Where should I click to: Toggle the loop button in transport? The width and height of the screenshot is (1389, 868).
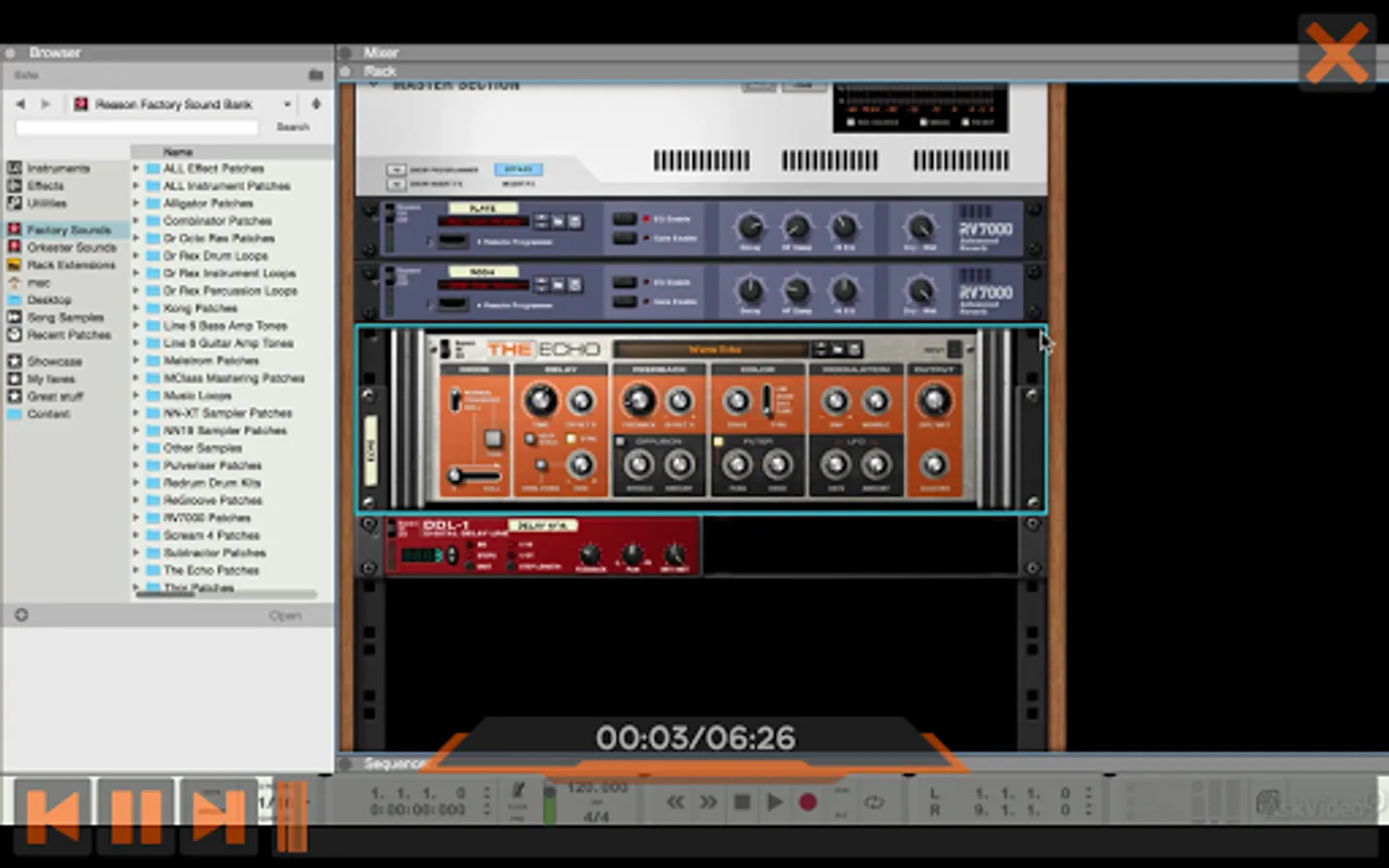click(x=874, y=801)
